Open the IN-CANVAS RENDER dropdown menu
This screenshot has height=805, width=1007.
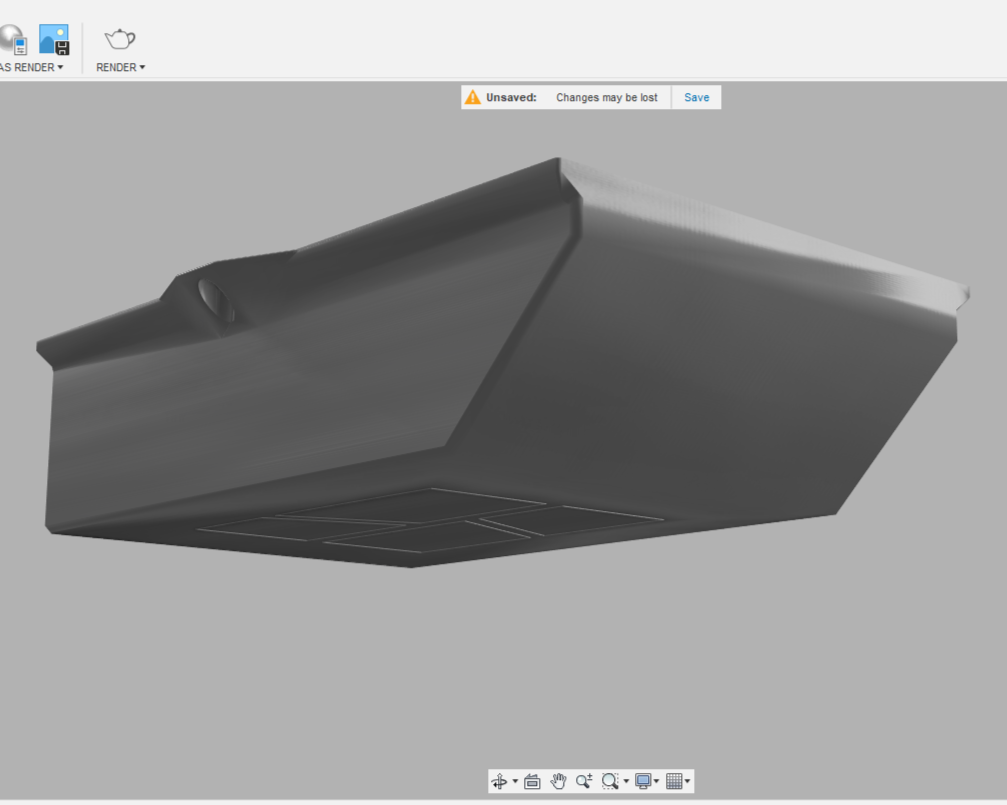pos(31,67)
